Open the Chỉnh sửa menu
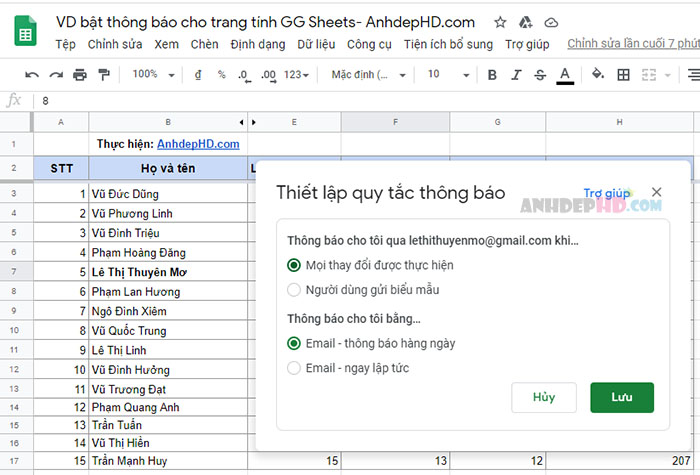This screenshot has height=475, width=700. click(115, 44)
